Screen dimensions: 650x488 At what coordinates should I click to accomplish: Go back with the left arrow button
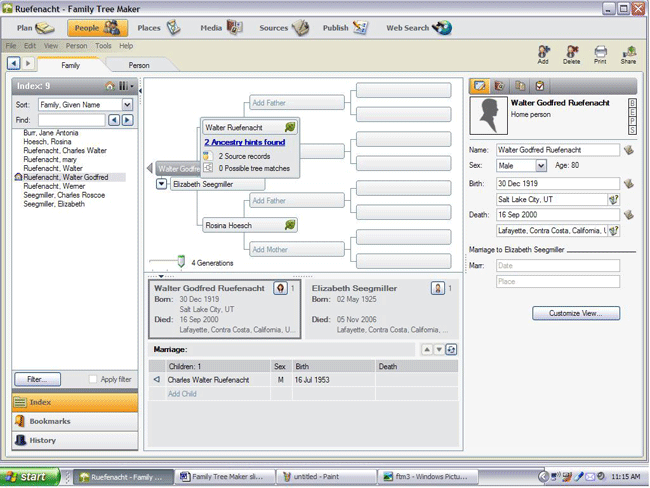click(x=13, y=63)
